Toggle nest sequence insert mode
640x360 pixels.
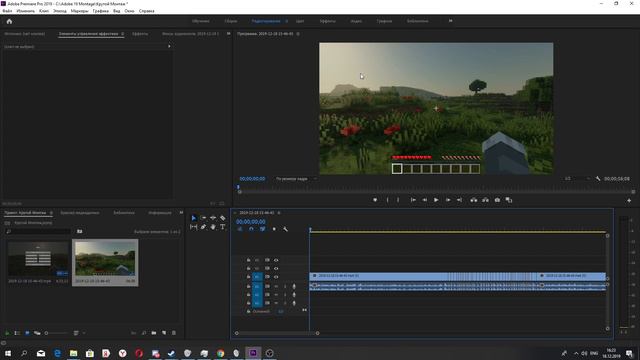tap(240, 229)
